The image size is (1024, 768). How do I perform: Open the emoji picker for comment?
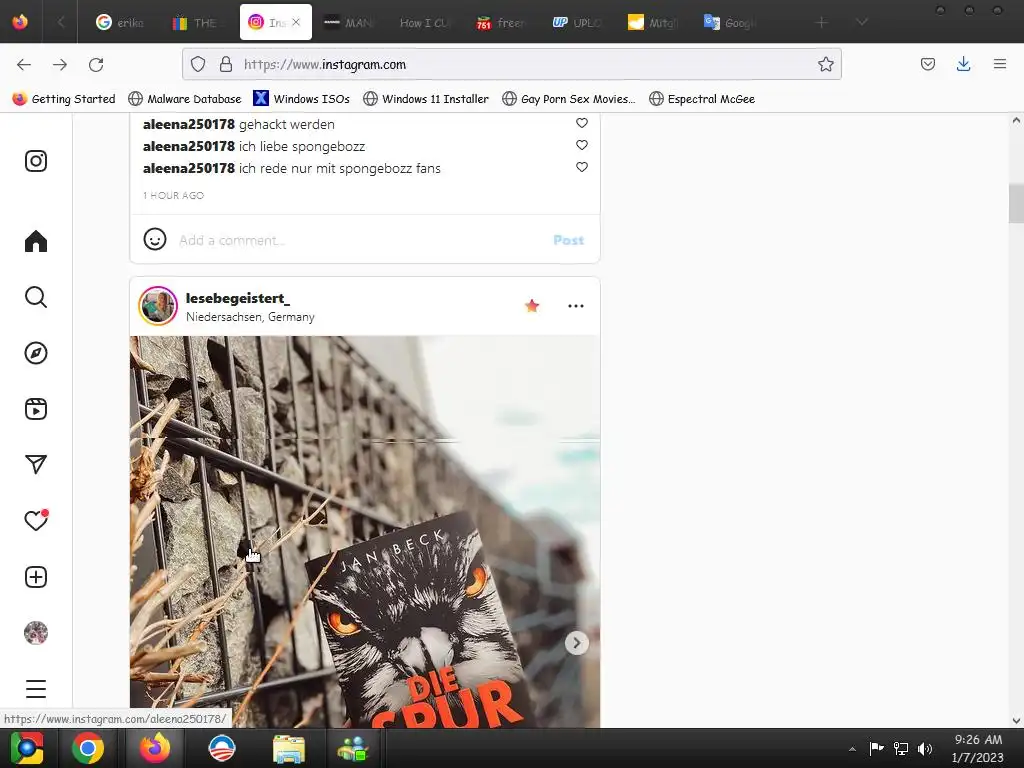tap(155, 240)
